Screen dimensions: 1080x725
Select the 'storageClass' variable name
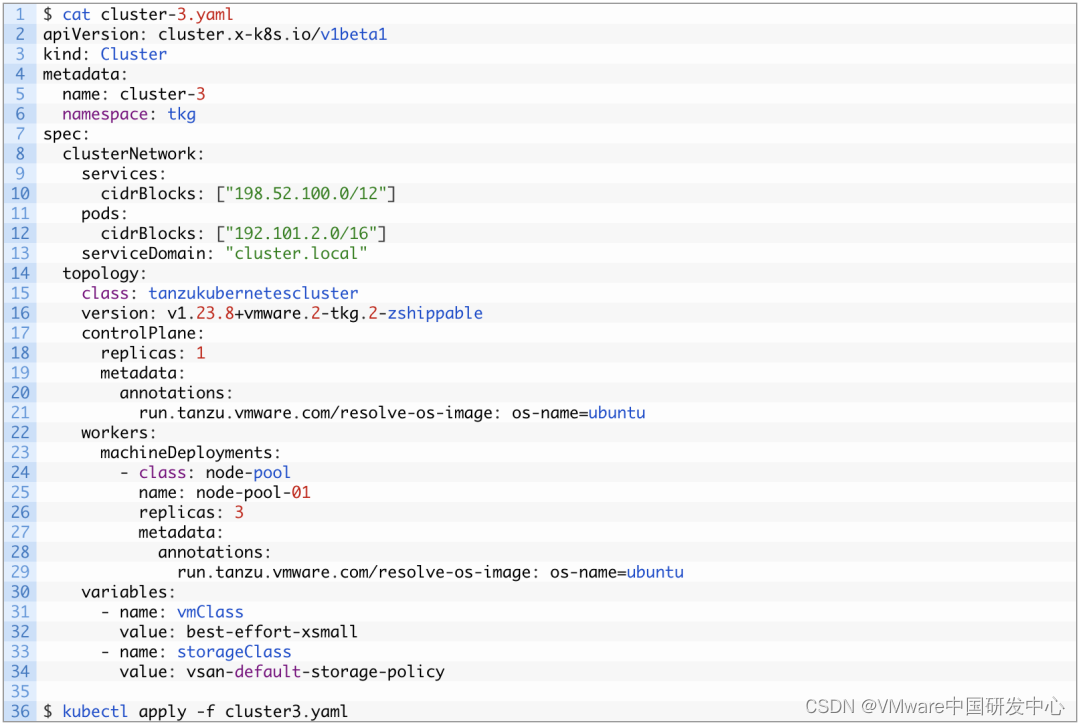click(x=234, y=652)
